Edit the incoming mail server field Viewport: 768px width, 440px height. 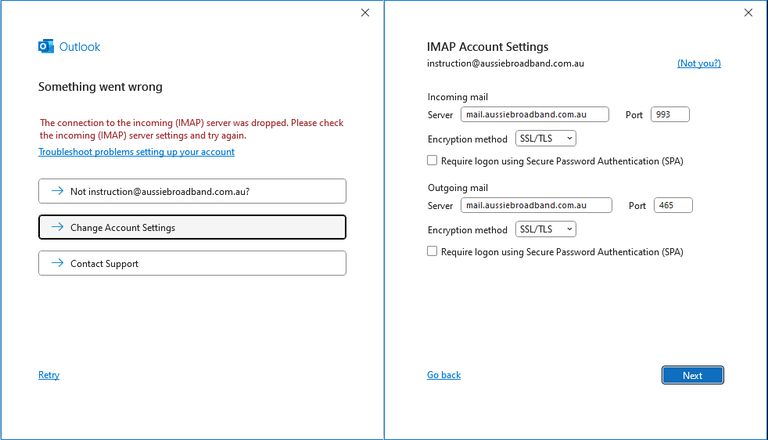pyautogui.click(x=535, y=114)
